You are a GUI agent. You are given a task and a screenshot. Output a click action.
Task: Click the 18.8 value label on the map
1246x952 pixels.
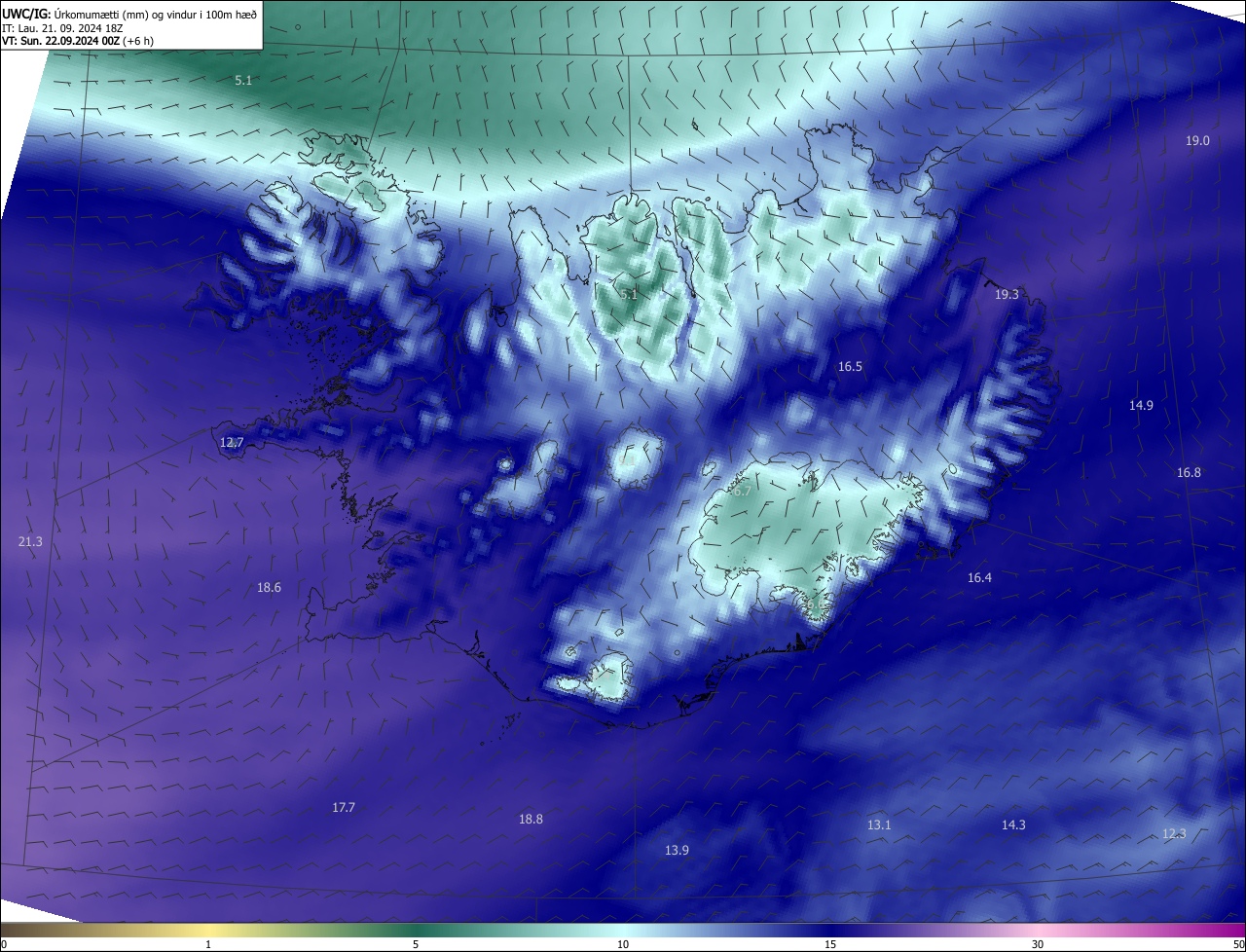[x=531, y=820]
